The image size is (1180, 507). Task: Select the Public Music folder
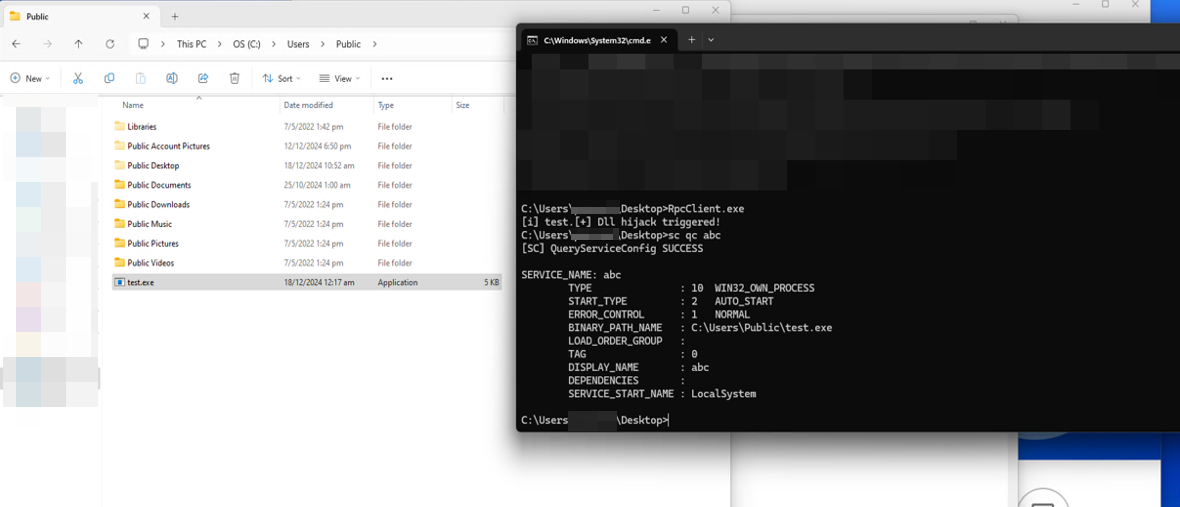(307, 224)
